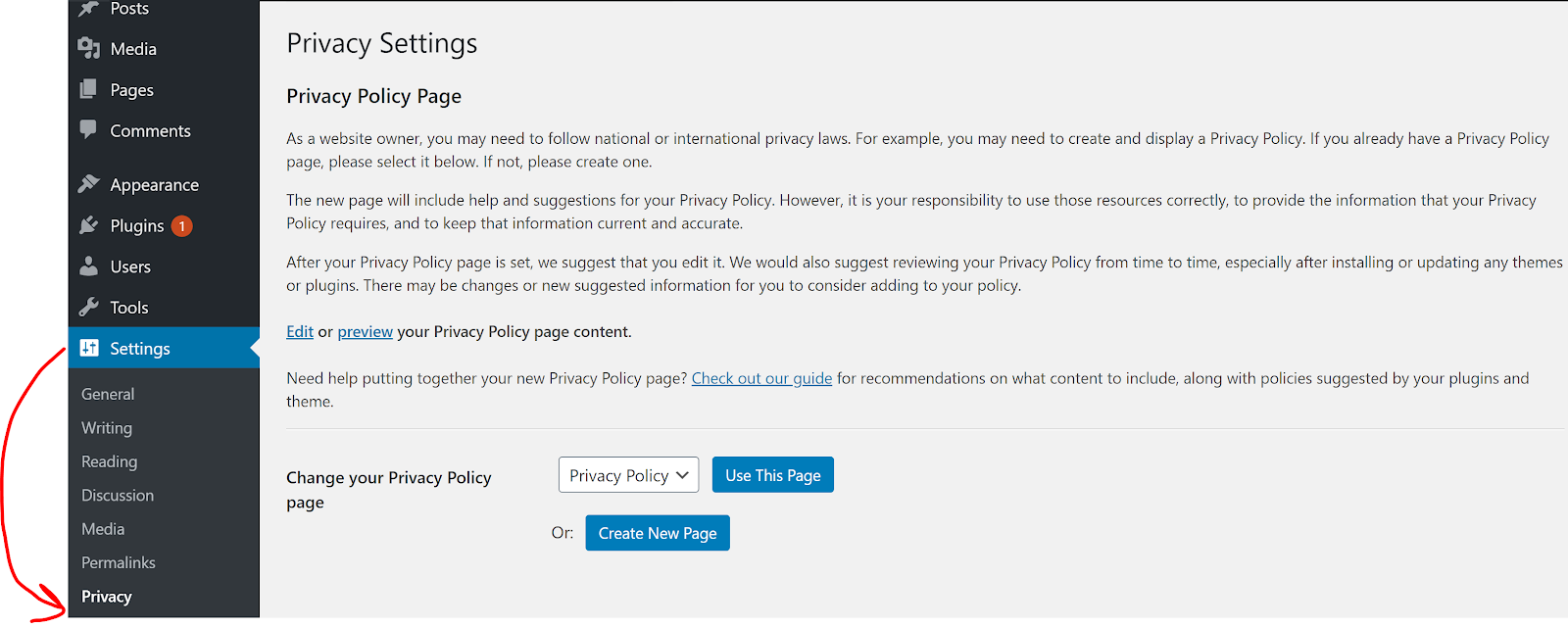Click the Media icon beside Pages
Viewport: 1568px width, 627px height.
tap(89, 48)
